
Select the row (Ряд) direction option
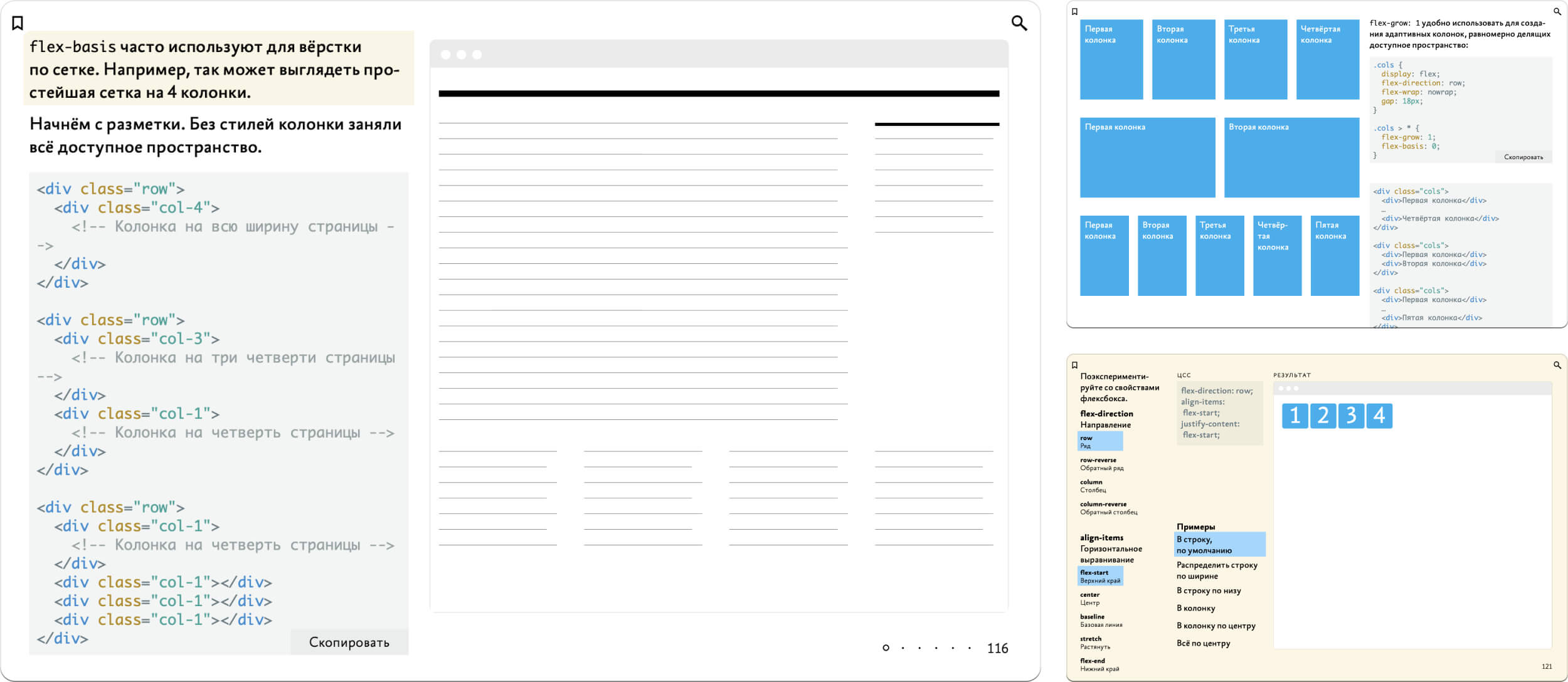click(1100, 442)
